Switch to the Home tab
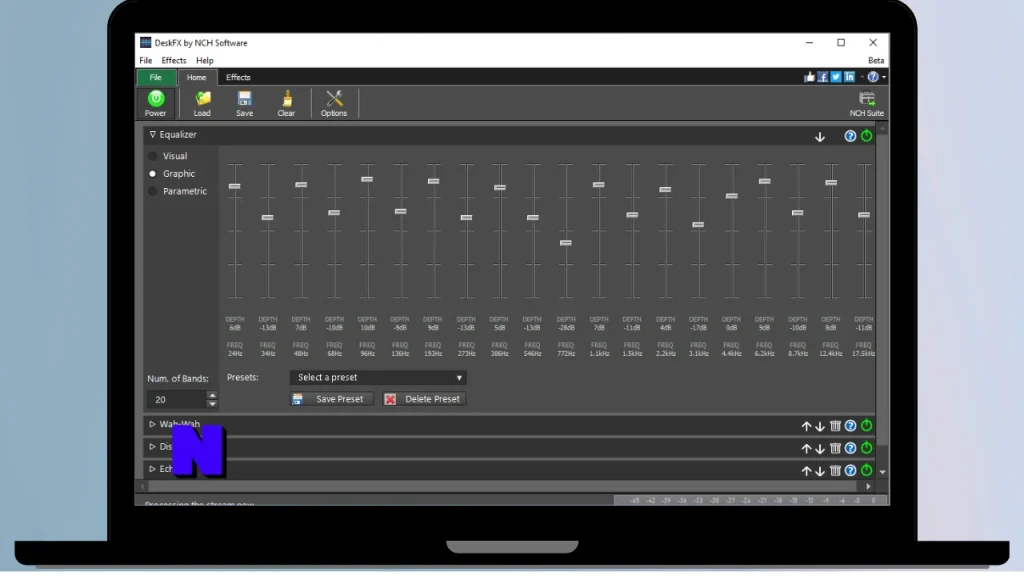This screenshot has height=576, width=1024. pos(197,77)
